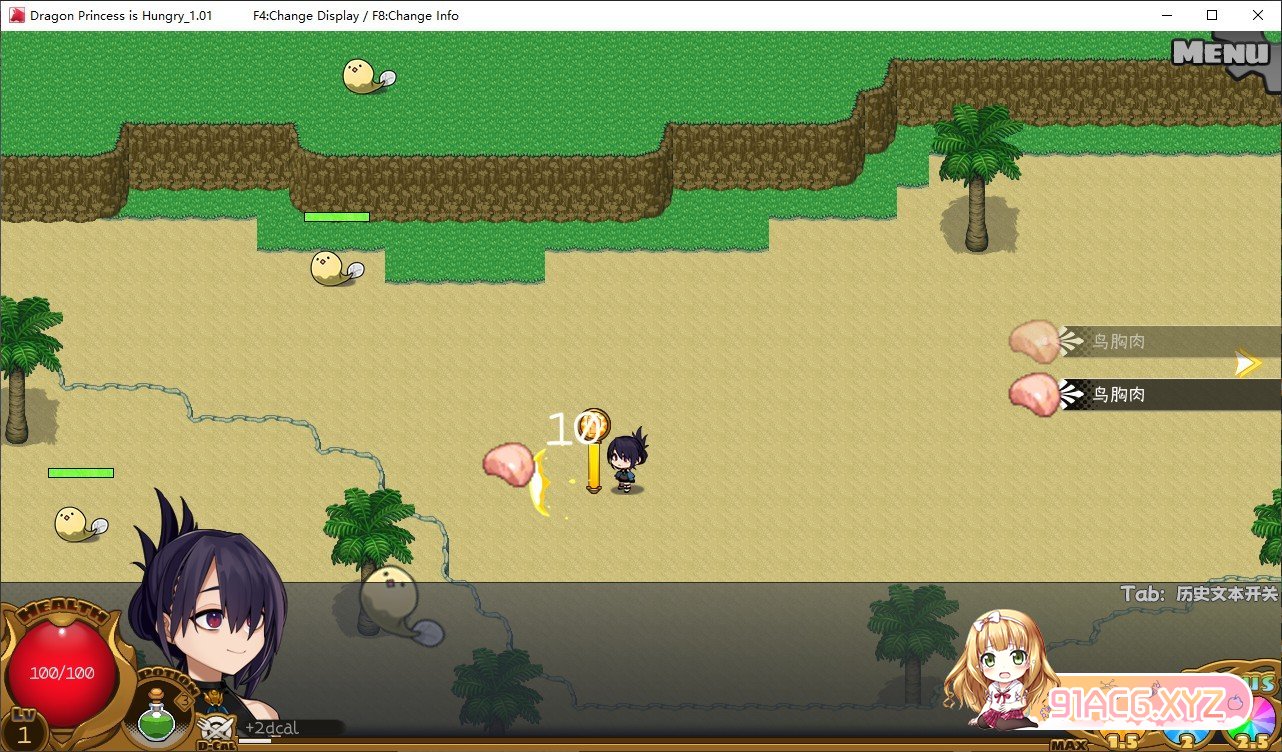Screen dimensions: 1282x752
Task: Select the faded upper 鸟胸肉 item entry
Action: [1140, 342]
